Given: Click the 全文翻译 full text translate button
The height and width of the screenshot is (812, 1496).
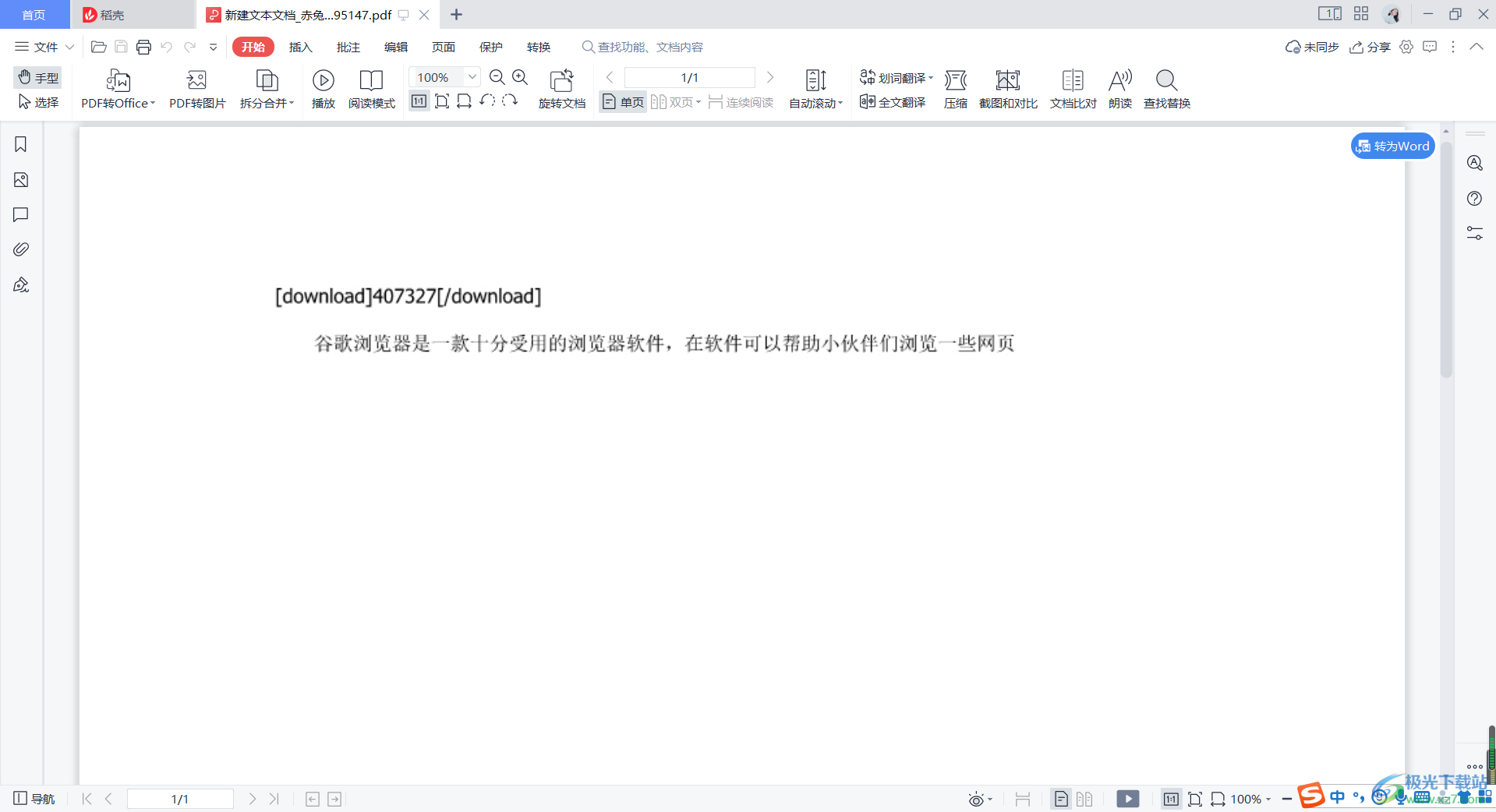Looking at the screenshot, I should pyautogui.click(x=893, y=102).
